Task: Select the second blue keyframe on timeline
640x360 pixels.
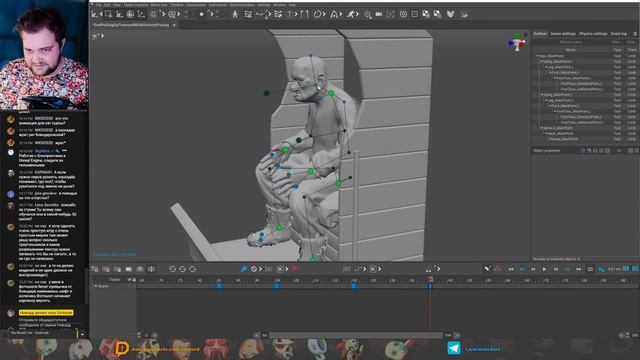Action: 276,286
